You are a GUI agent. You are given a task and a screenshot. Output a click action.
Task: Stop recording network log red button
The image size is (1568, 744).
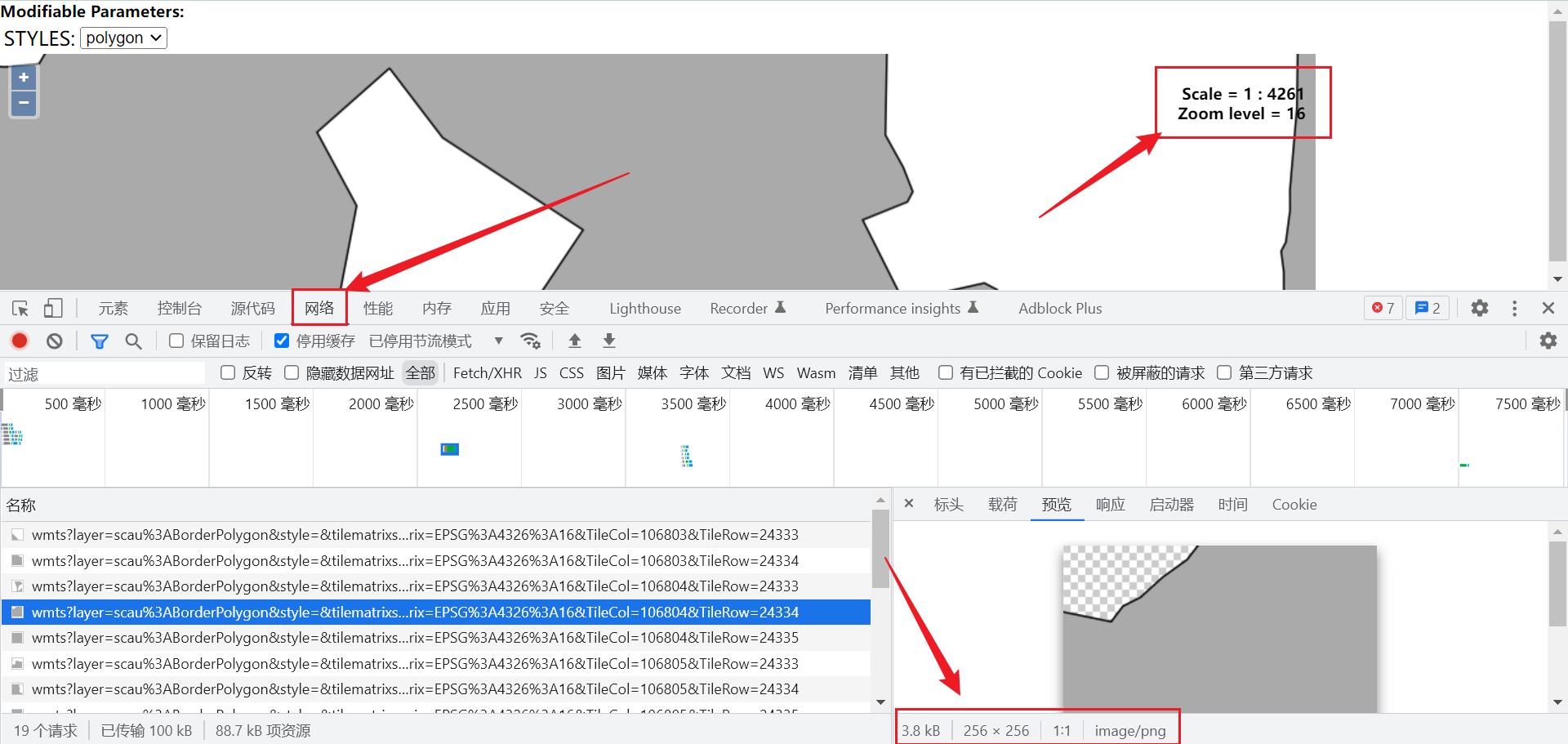[x=20, y=341]
